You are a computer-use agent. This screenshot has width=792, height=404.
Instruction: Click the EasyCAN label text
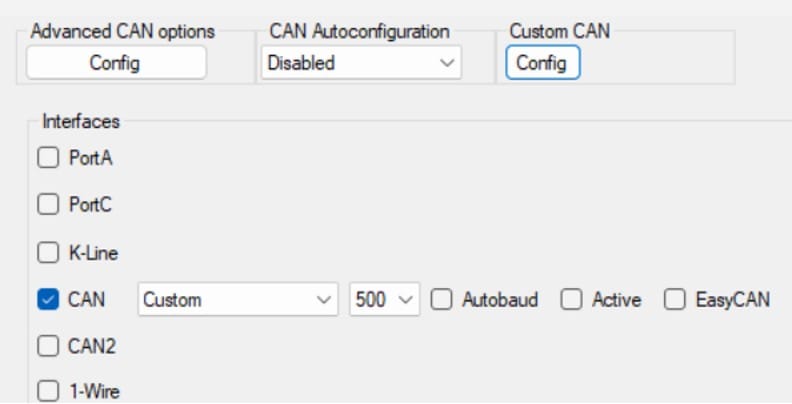[x=733, y=300]
